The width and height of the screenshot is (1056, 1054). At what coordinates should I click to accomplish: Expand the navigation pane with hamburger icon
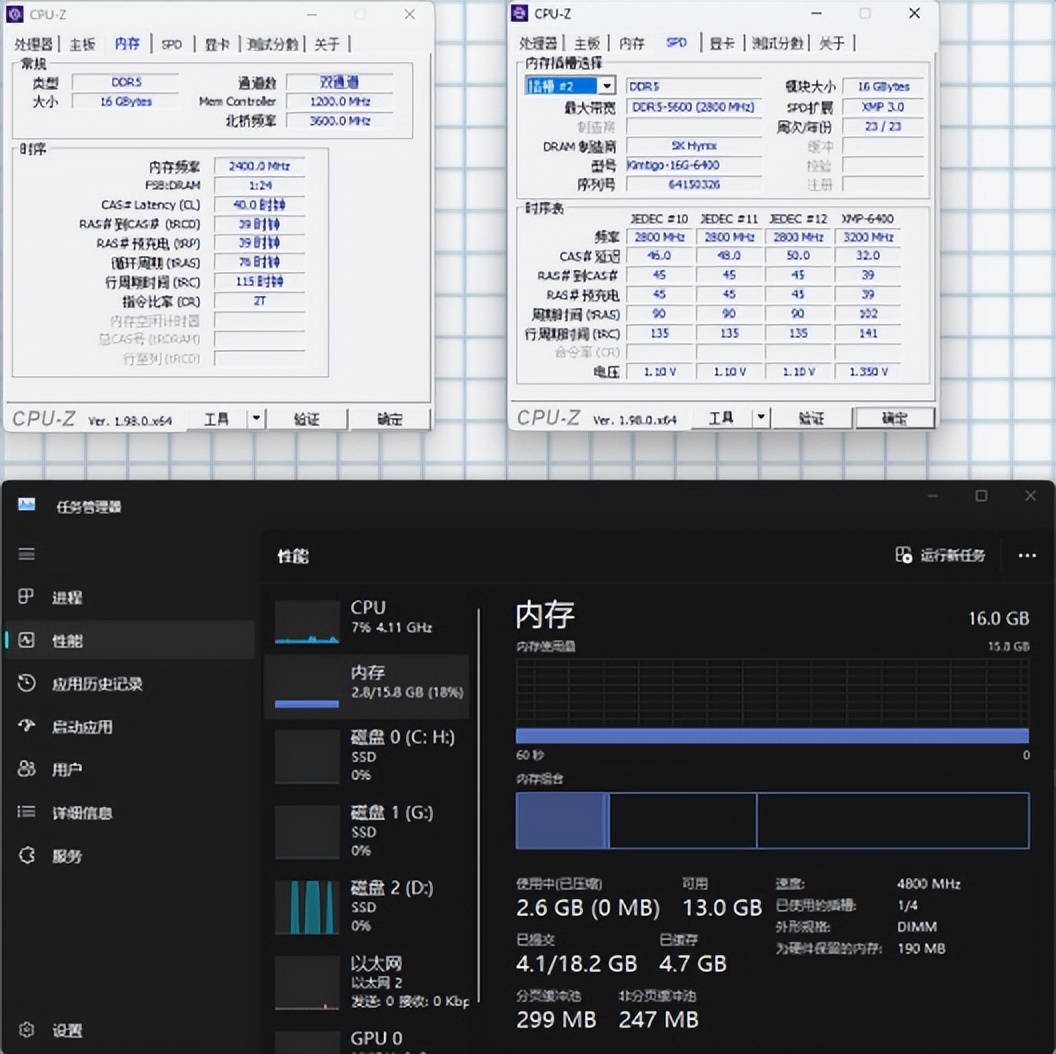pos(27,553)
